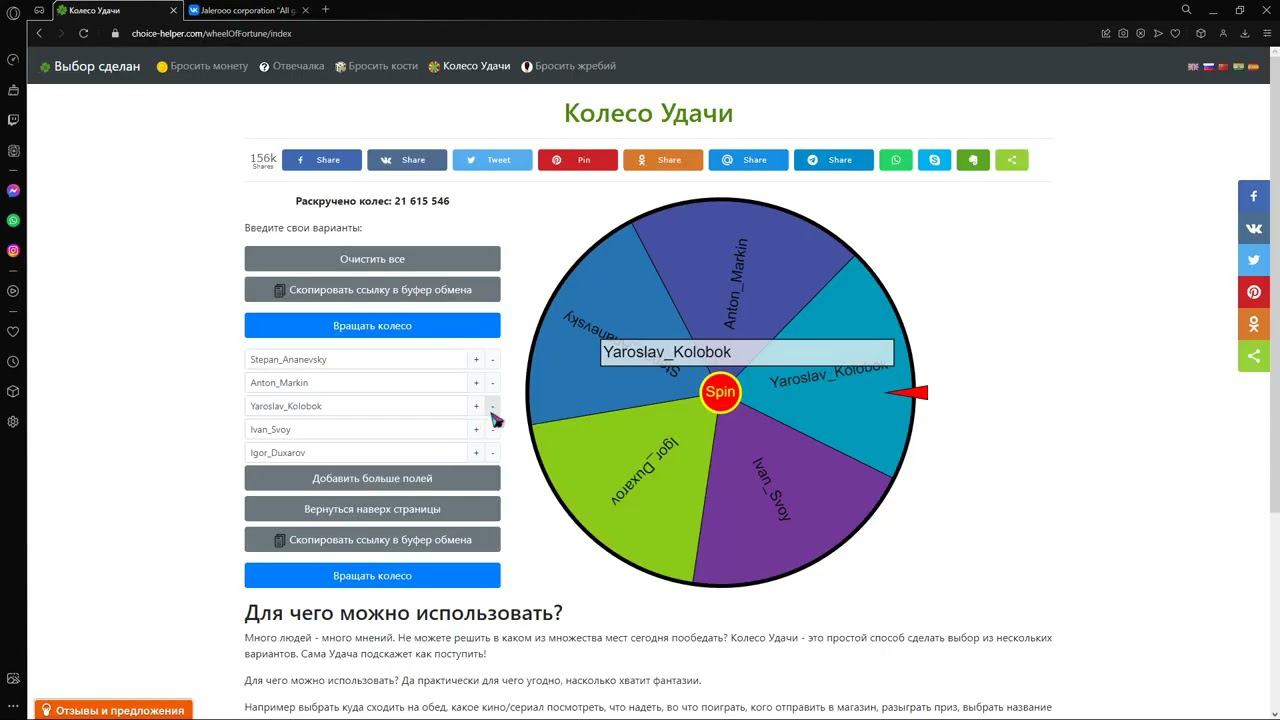1280x720 pixels.
Task: Open WhatsApp in the sidebar
Action: pos(13,220)
